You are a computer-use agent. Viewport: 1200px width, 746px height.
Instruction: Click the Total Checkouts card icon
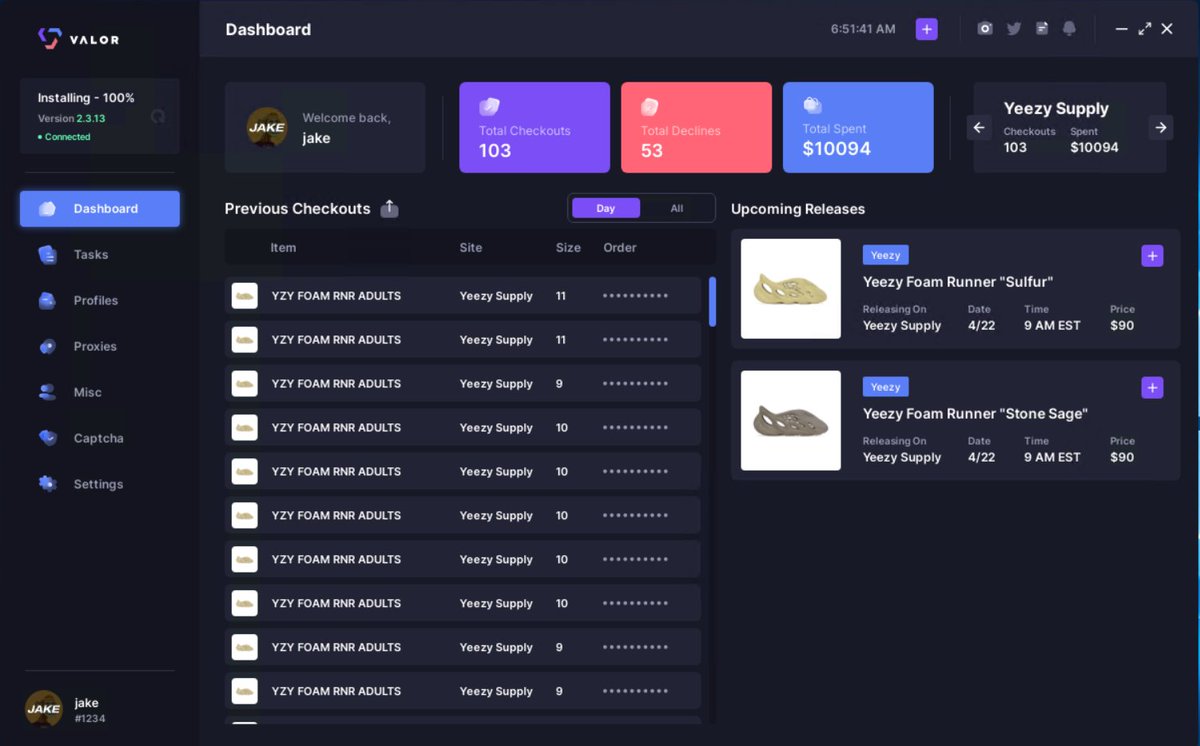coord(489,107)
